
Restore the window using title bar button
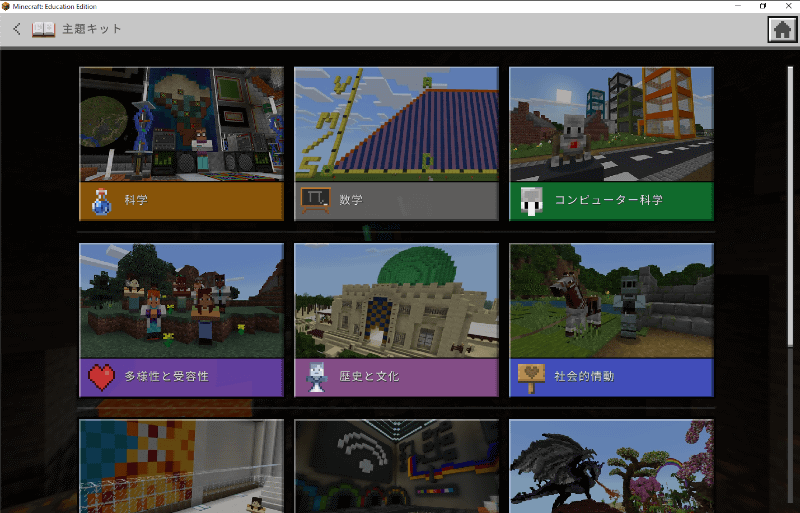pyautogui.click(x=762, y=6)
